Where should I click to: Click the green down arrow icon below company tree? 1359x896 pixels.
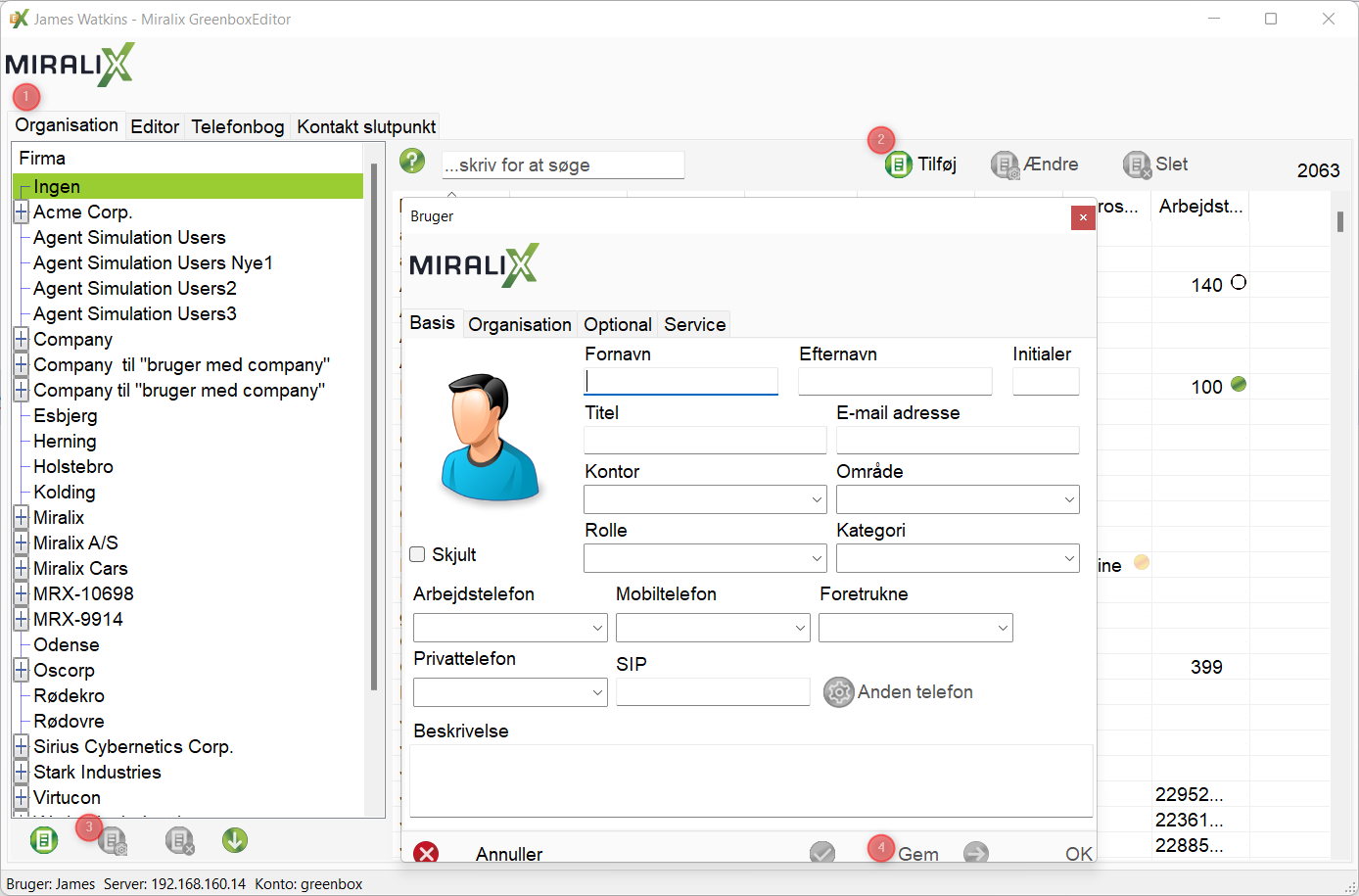pyautogui.click(x=234, y=840)
